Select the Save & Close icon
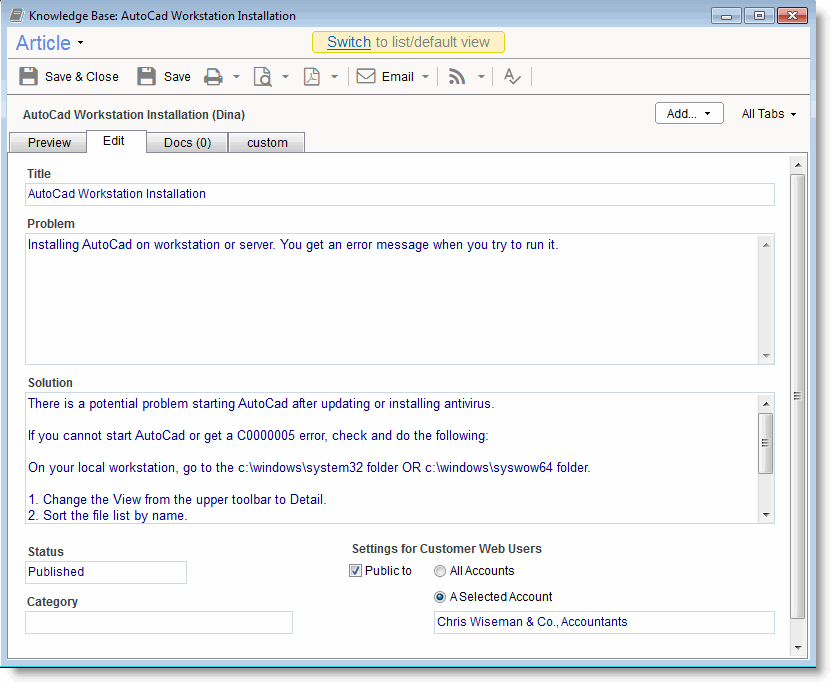 click(27, 76)
